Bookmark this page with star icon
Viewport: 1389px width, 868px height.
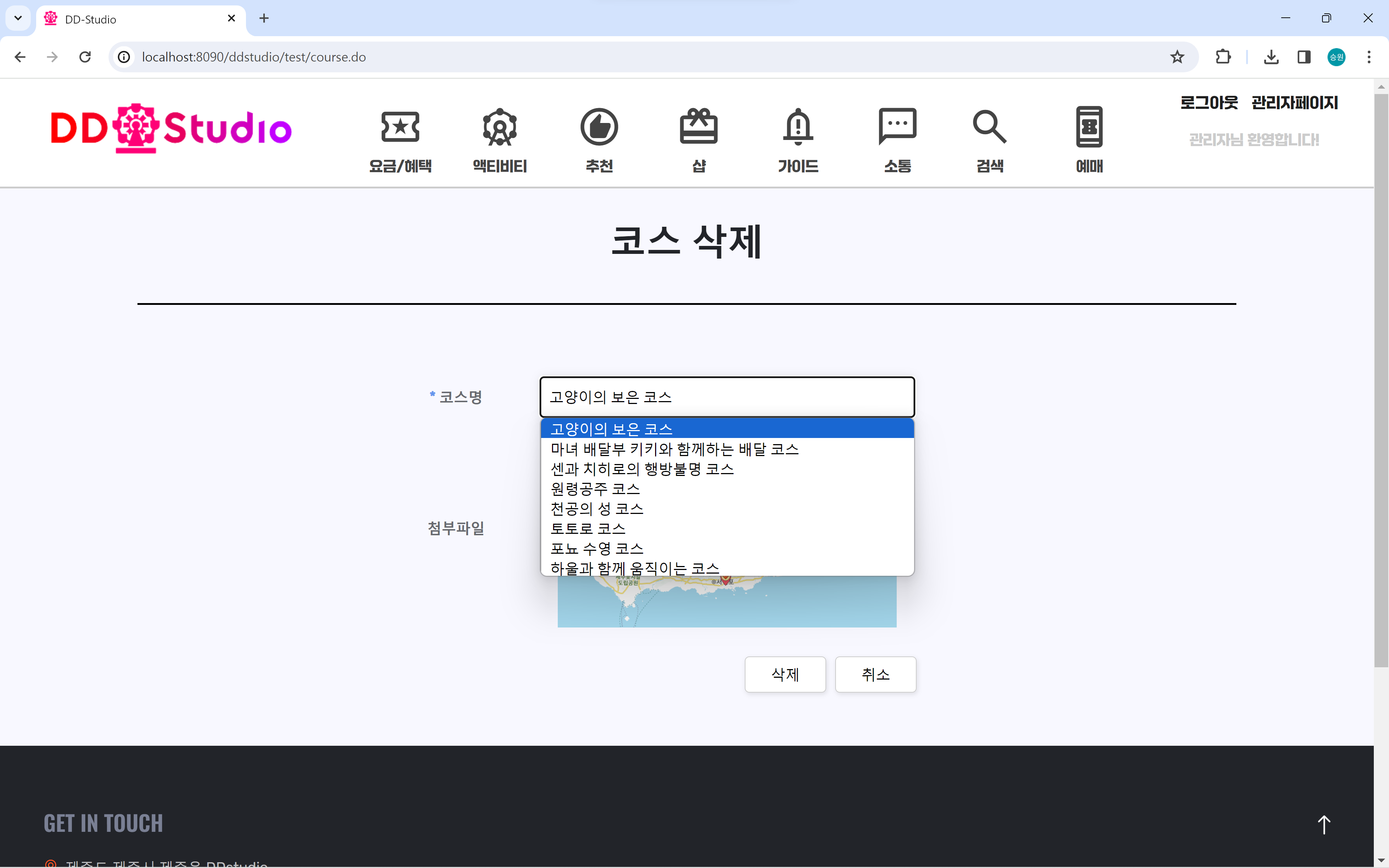[1177, 57]
